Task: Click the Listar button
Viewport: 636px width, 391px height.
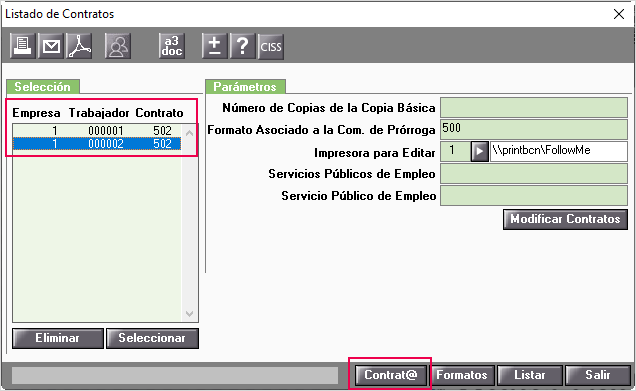Action: click(x=530, y=375)
